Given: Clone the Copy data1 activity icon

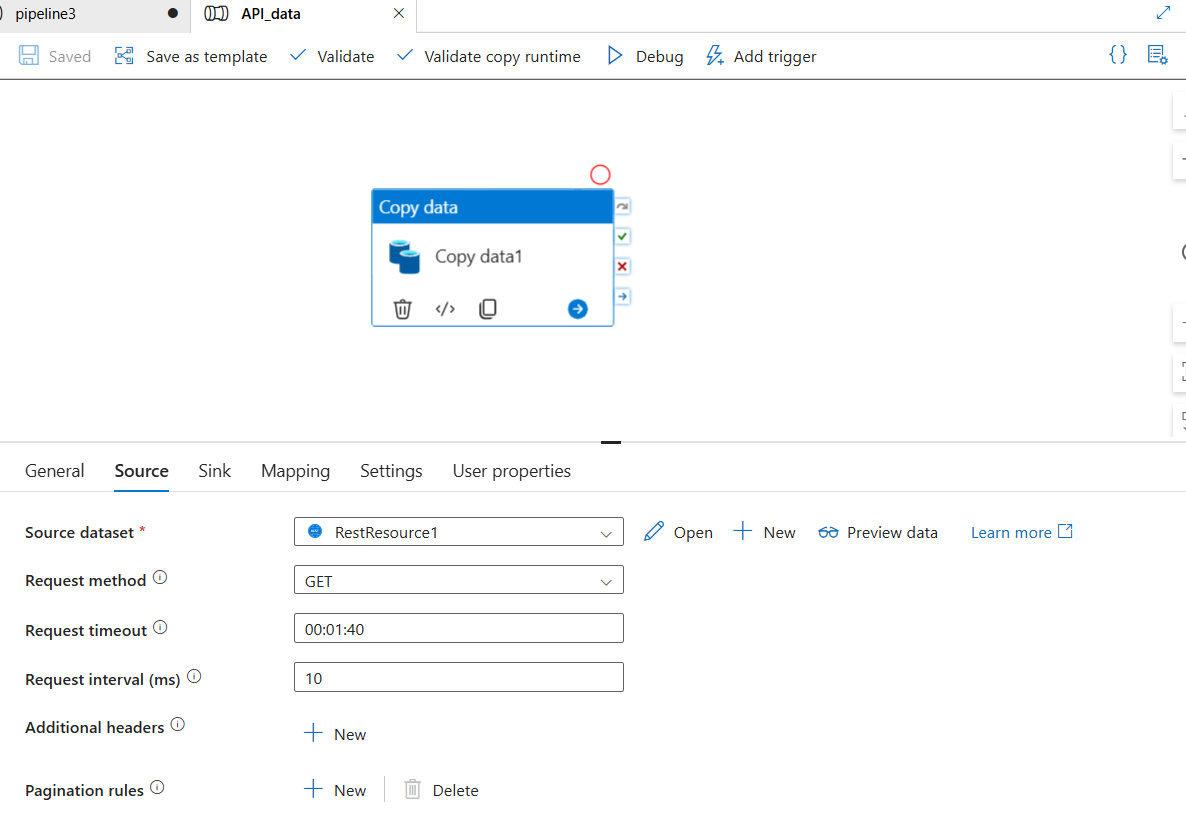Looking at the screenshot, I should pyautogui.click(x=488, y=309).
